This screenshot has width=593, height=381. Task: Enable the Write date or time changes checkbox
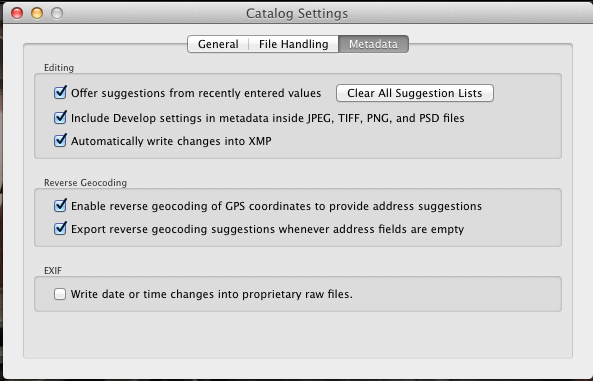[x=60, y=294]
